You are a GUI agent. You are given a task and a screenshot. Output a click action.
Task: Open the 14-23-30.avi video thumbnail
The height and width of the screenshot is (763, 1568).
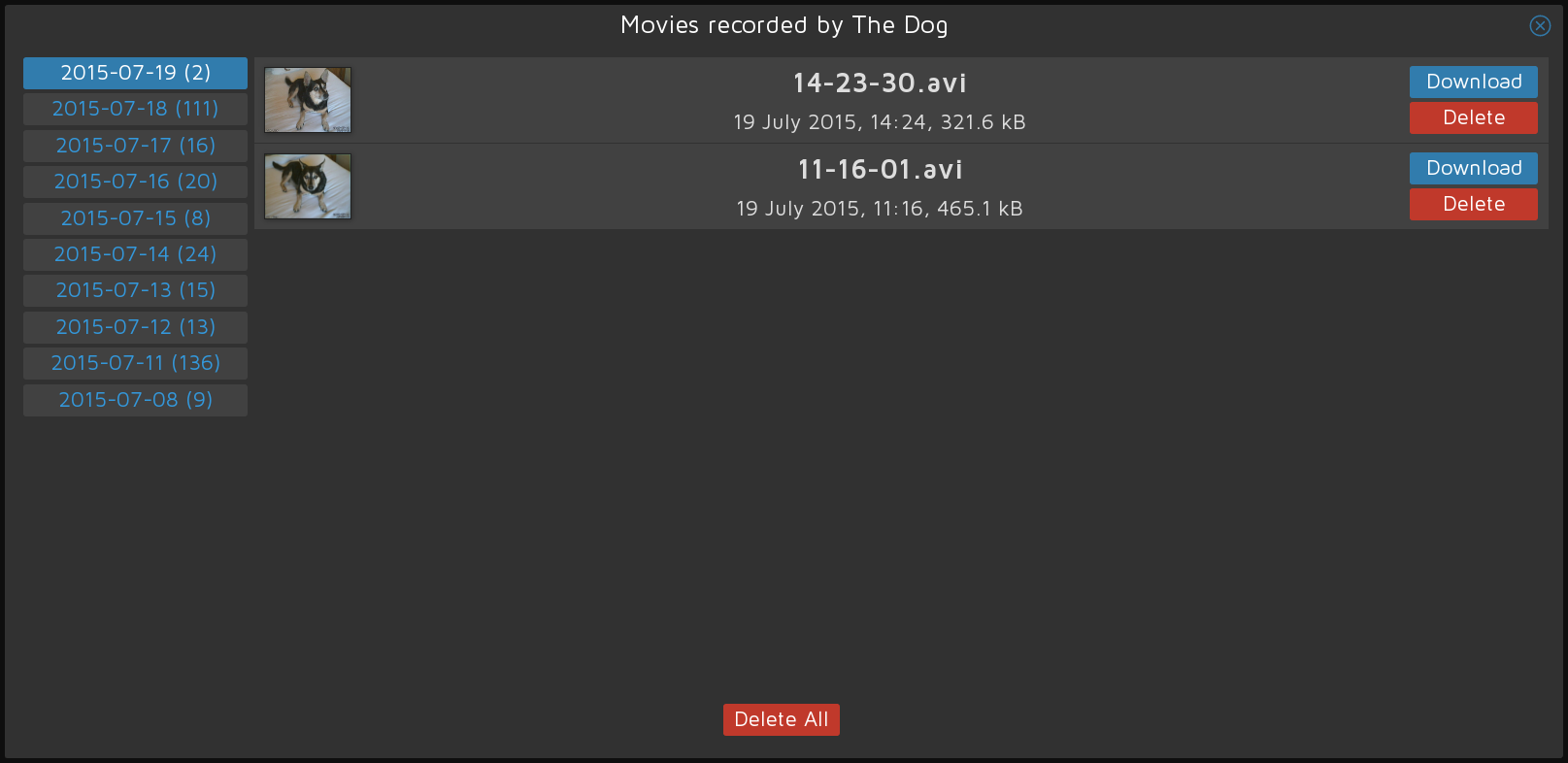308,100
